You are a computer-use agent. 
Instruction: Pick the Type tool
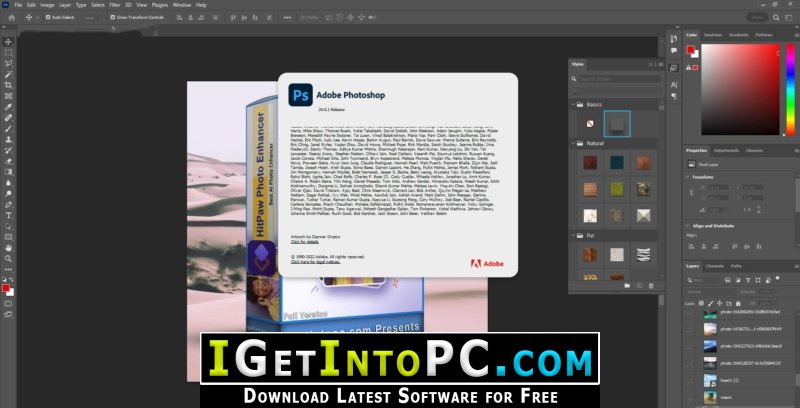click(x=8, y=215)
